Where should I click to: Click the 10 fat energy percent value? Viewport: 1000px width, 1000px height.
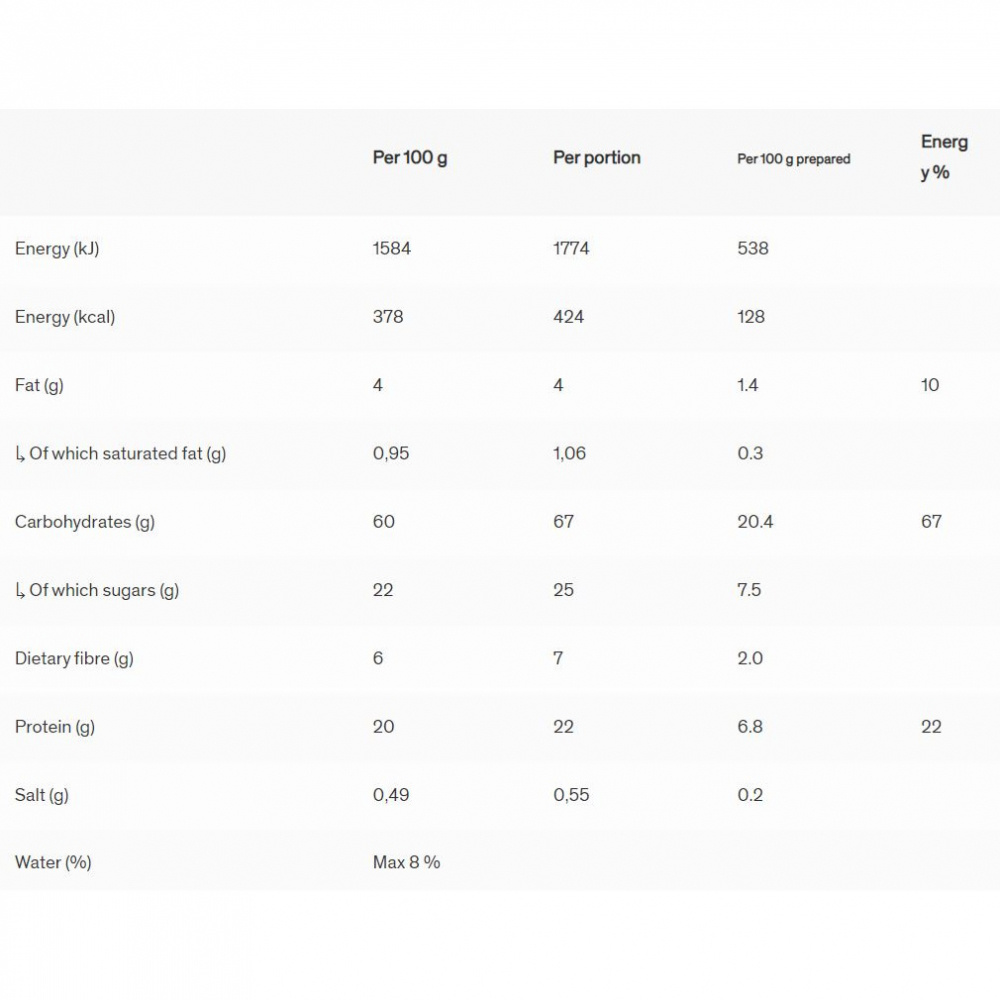(930, 385)
